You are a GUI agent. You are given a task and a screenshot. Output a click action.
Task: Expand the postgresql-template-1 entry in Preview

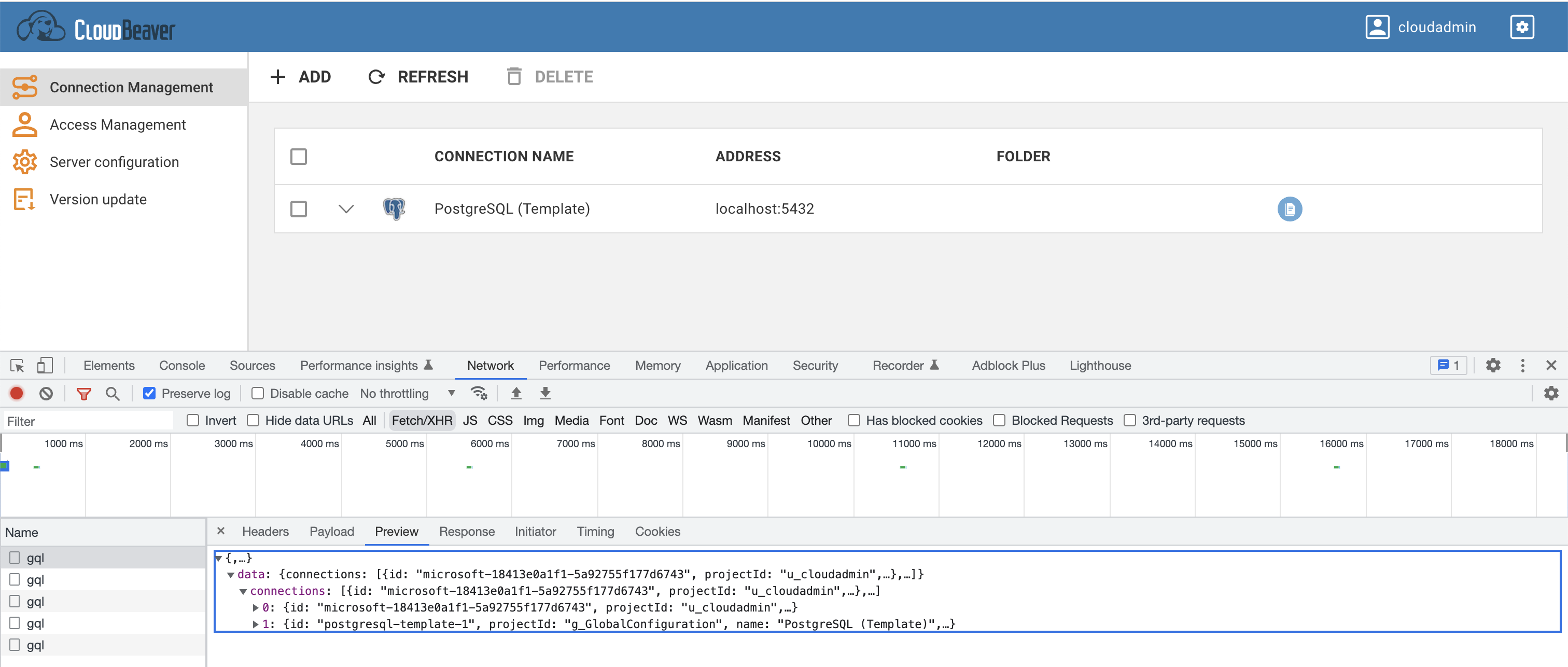256,624
